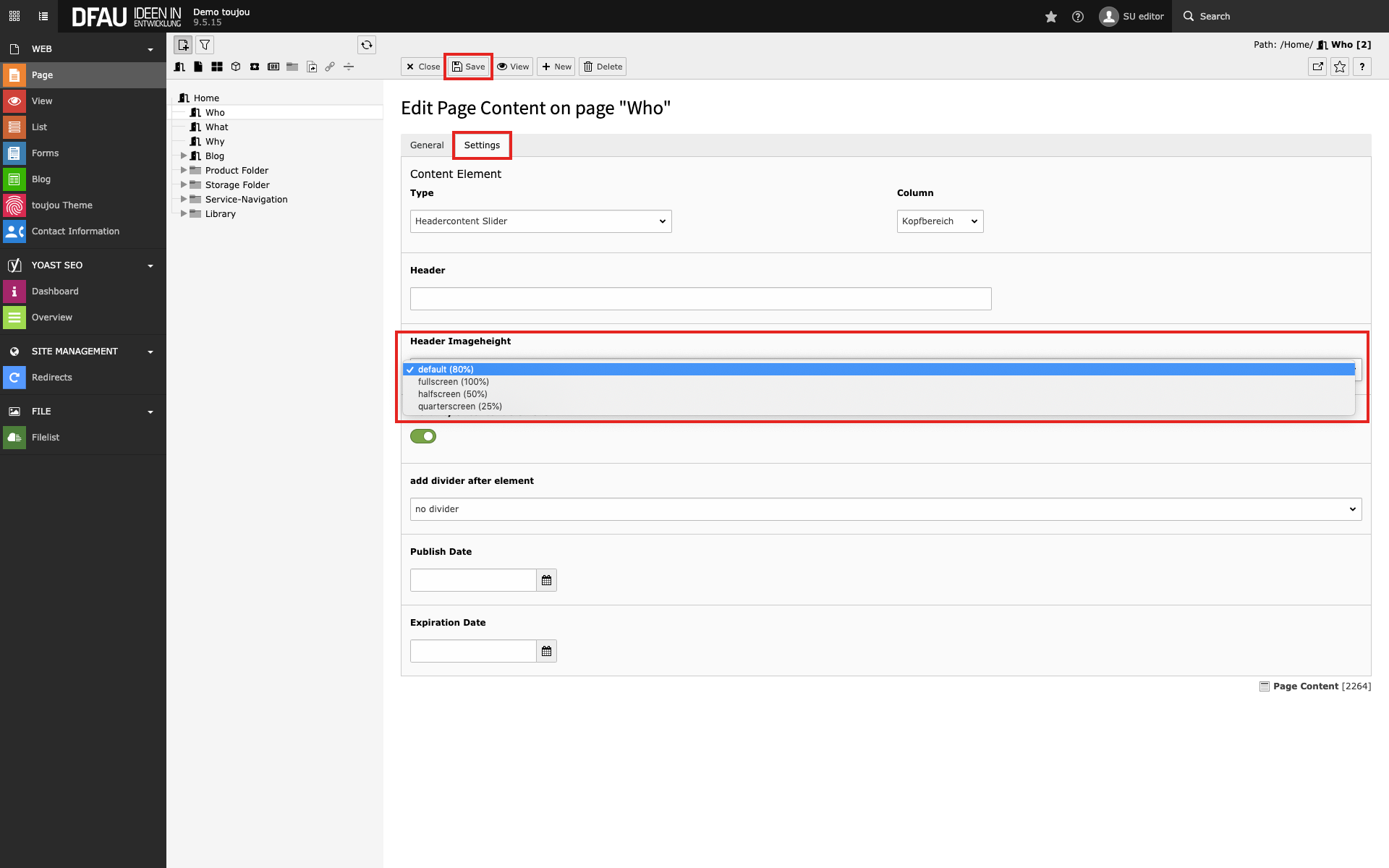This screenshot has width=1389, height=868.
Task: Toggle the green switch below Header Imageheight
Action: tap(423, 436)
